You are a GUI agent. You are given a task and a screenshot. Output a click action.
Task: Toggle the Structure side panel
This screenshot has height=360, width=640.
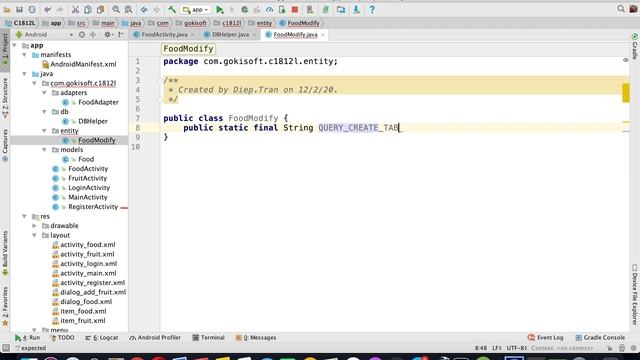tap(5, 98)
